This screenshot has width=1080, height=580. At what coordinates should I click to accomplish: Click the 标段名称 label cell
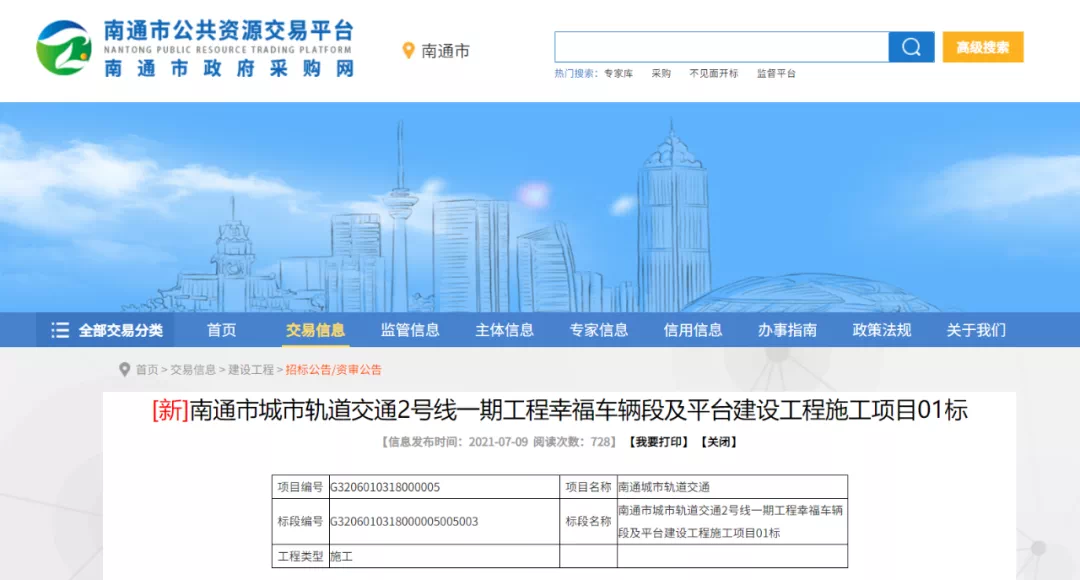(588, 521)
